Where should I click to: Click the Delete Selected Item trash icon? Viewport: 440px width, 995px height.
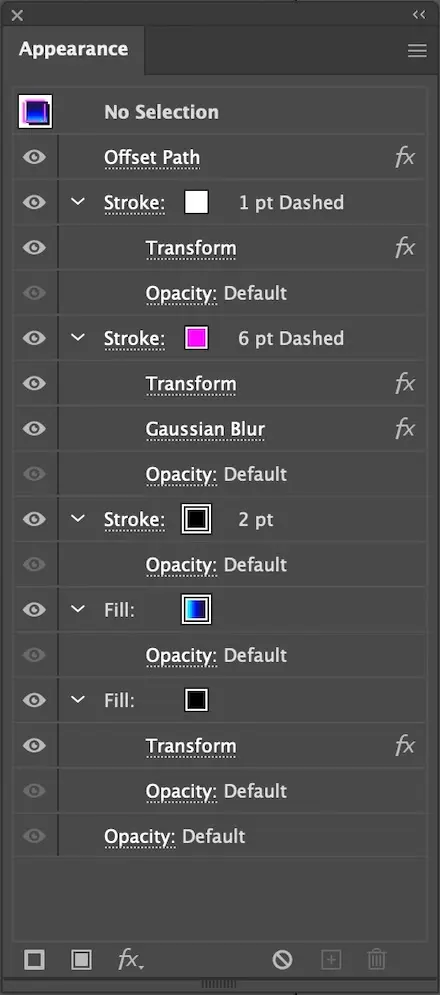(x=377, y=959)
